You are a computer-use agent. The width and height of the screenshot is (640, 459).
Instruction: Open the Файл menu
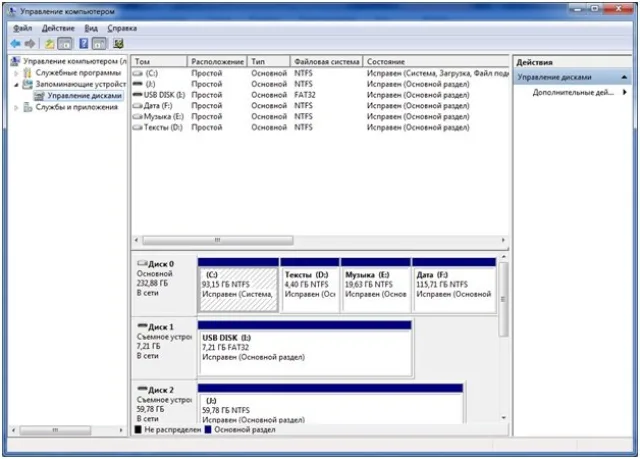click(x=22, y=28)
